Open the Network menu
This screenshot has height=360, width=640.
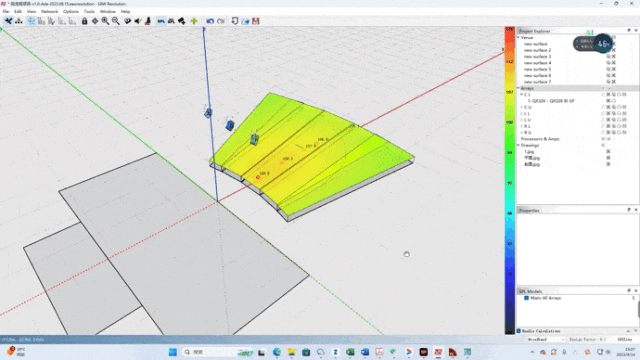point(49,11)
